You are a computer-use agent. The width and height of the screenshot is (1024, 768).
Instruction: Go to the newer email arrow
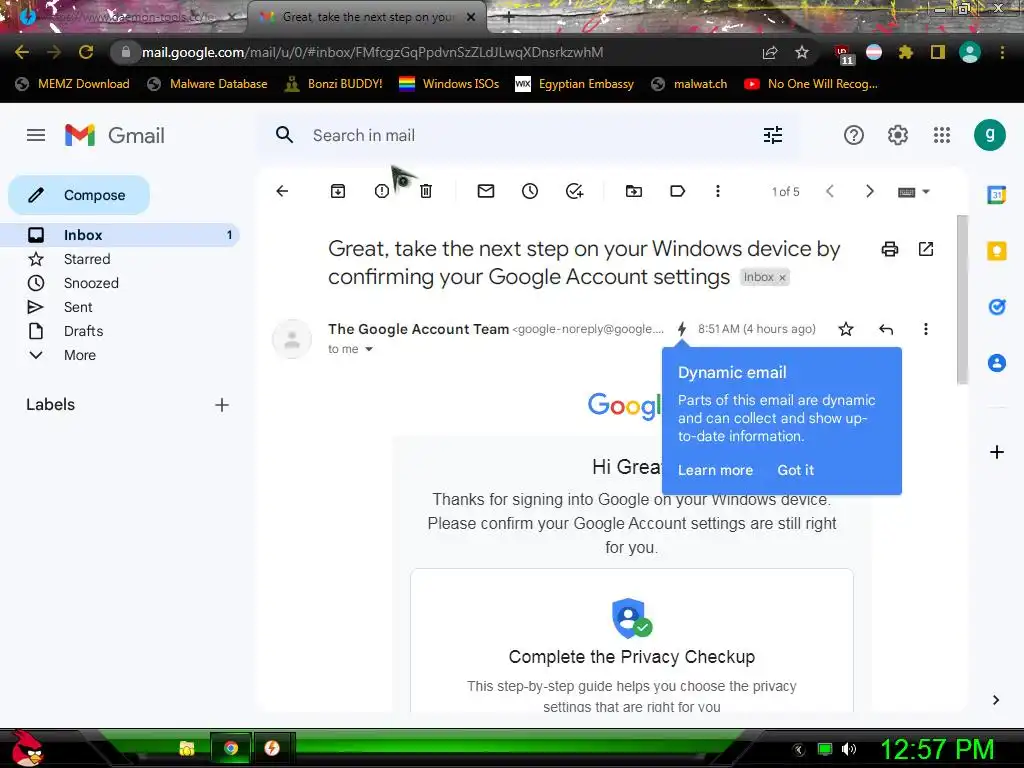pyautogui.click(x=830, y=191)
